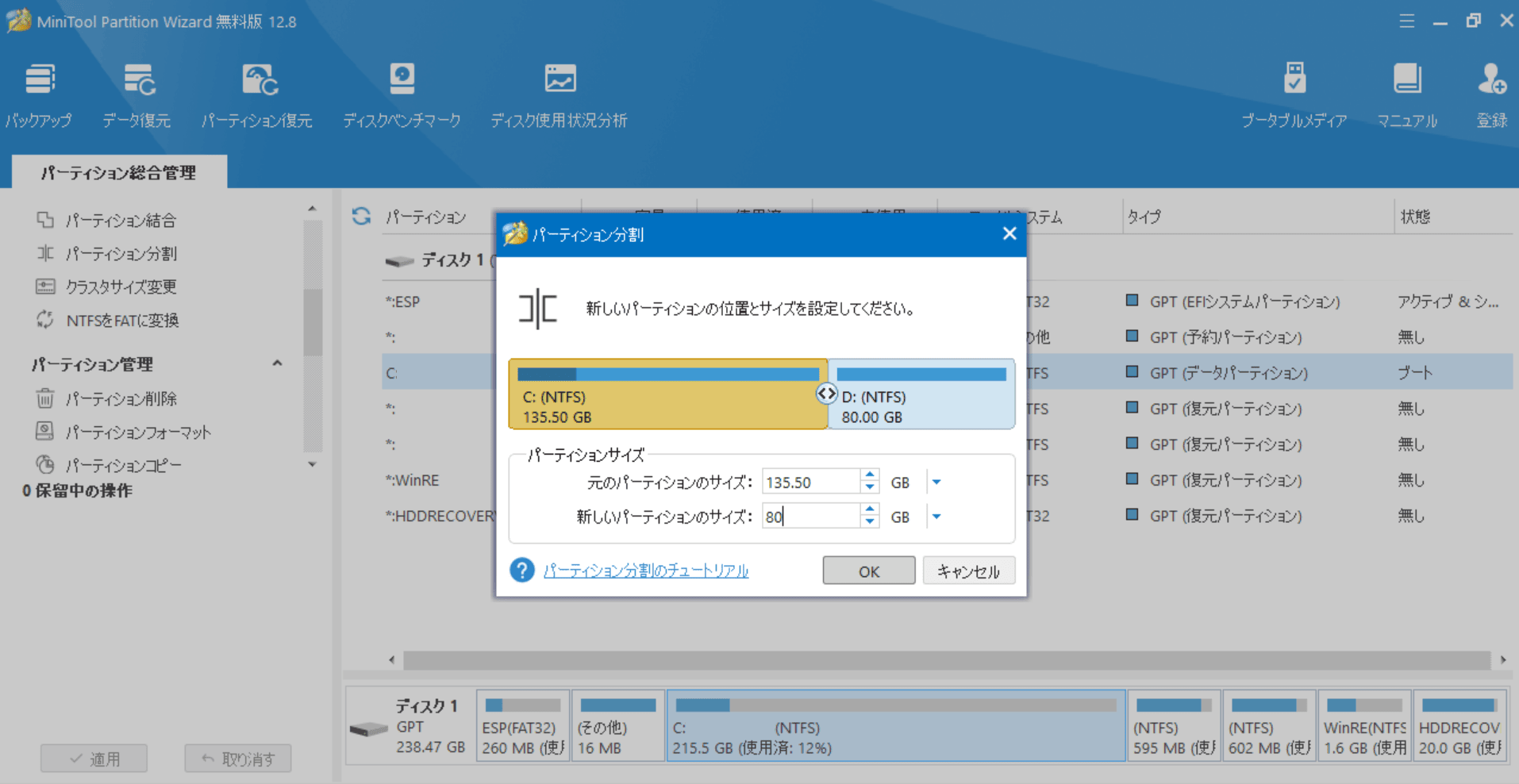Select パーティション分割 in sidebar

pyautogui.click(x=121, y=253)
